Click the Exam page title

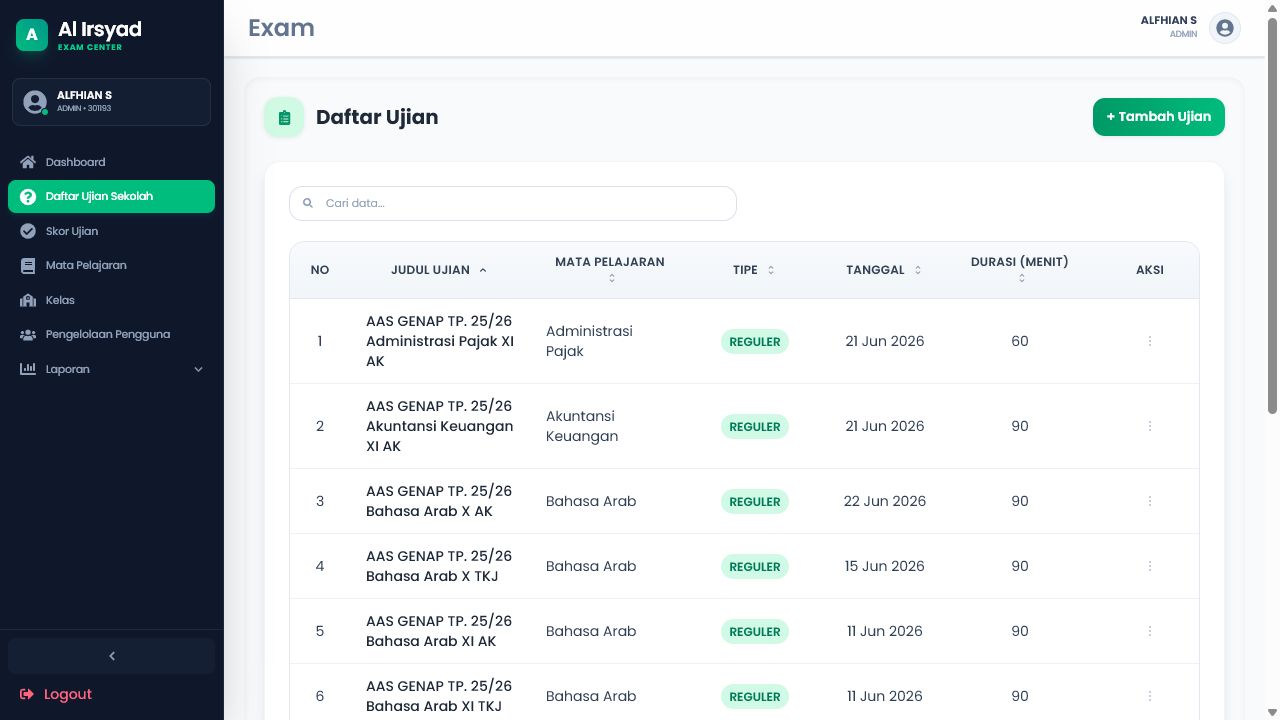(281, 28)
